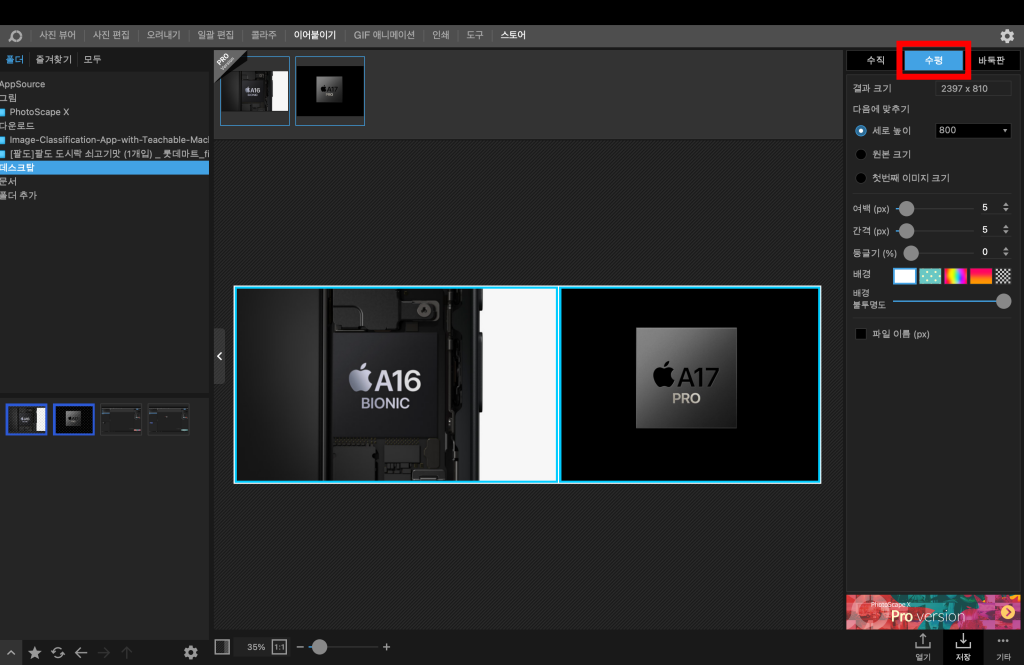This screenshot has height=665, width=1024.
Task: Expand the bottom-left caret up icon
Action: [x=11, y=652]
